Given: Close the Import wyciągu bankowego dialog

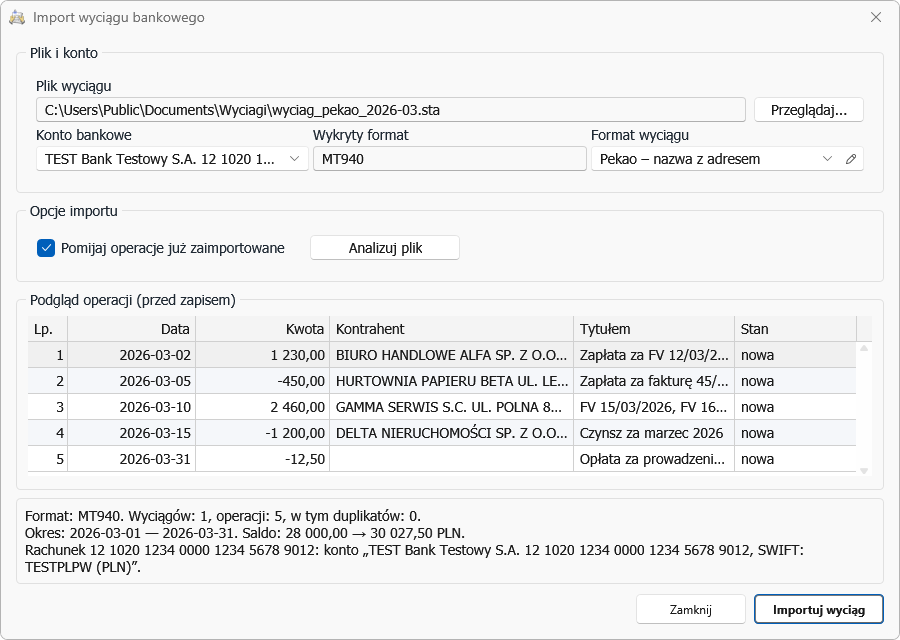Looking at the screenshot, I should point(876,18).
